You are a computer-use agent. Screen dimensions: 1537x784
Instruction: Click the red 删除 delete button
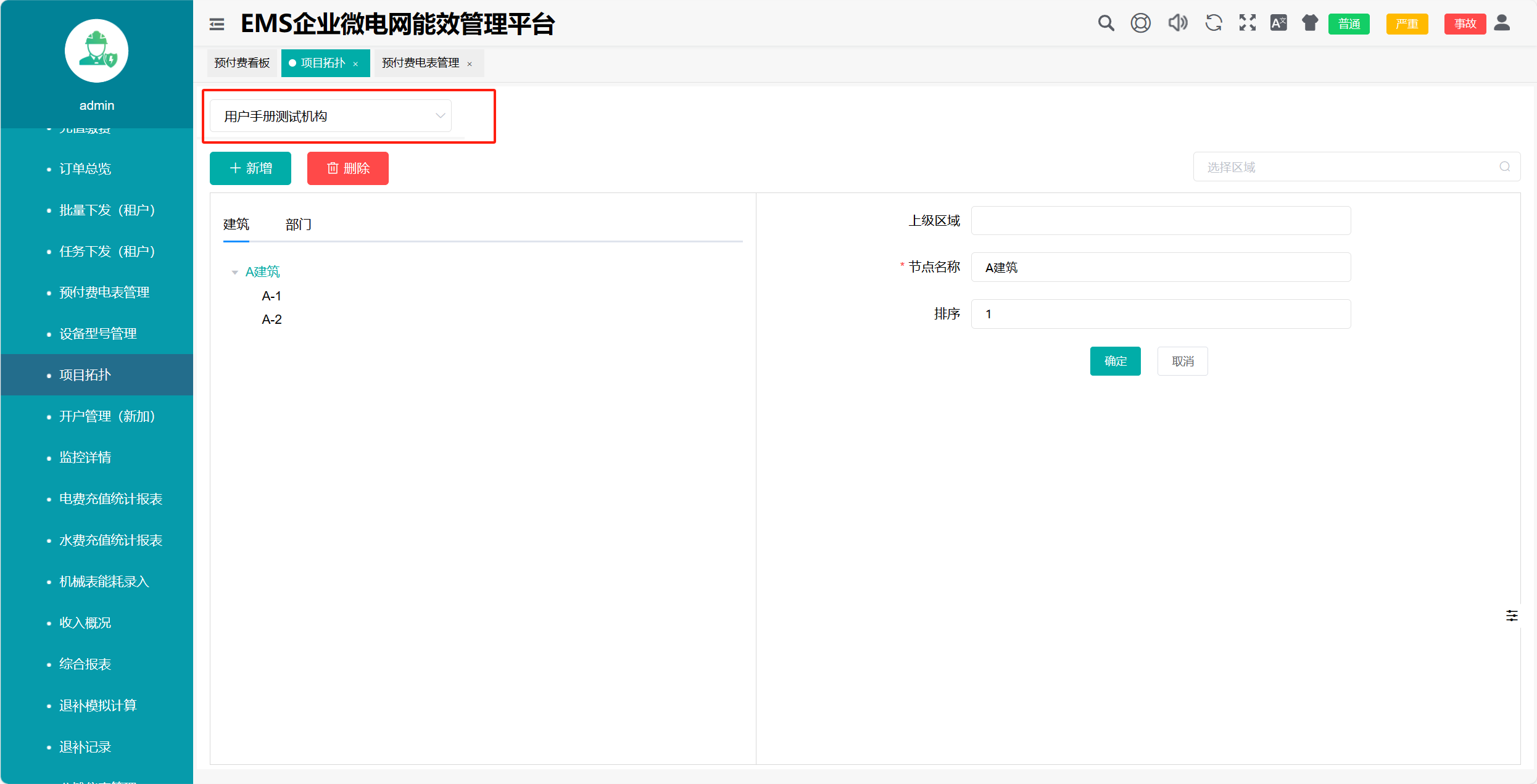click(348, 168)
